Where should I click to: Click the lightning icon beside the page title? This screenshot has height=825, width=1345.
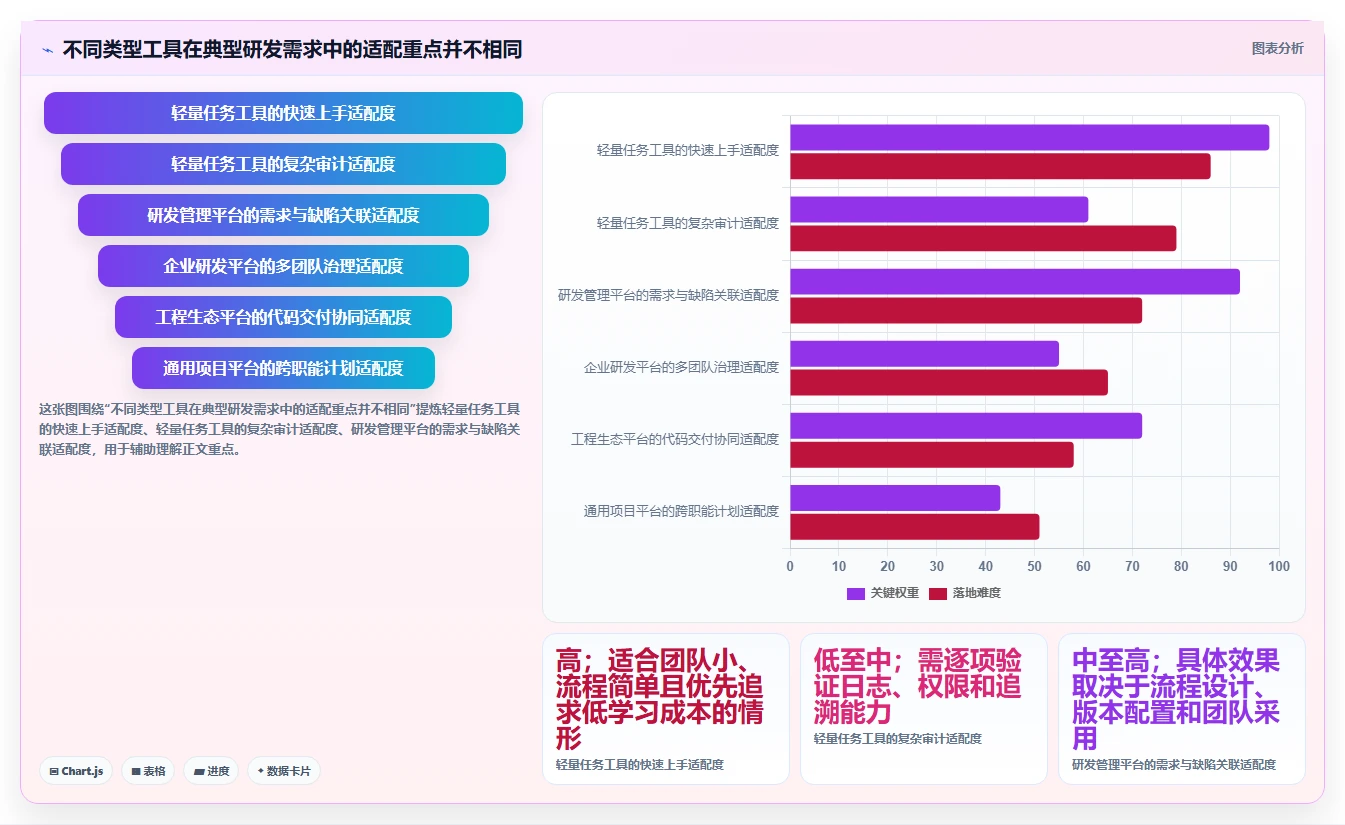(x=48, y=50)
